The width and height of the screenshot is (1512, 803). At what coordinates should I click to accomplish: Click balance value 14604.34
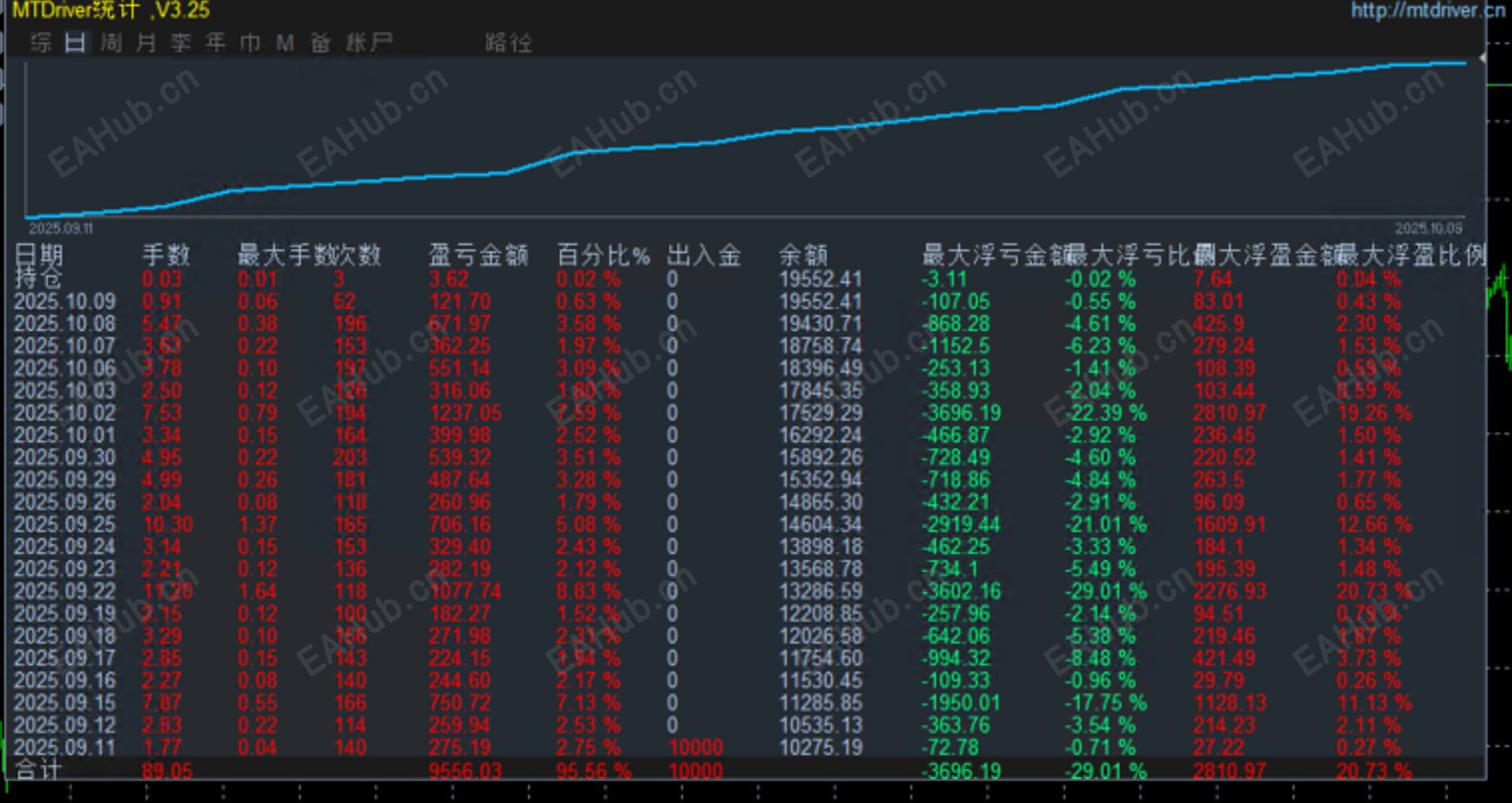tap(821, 524)
